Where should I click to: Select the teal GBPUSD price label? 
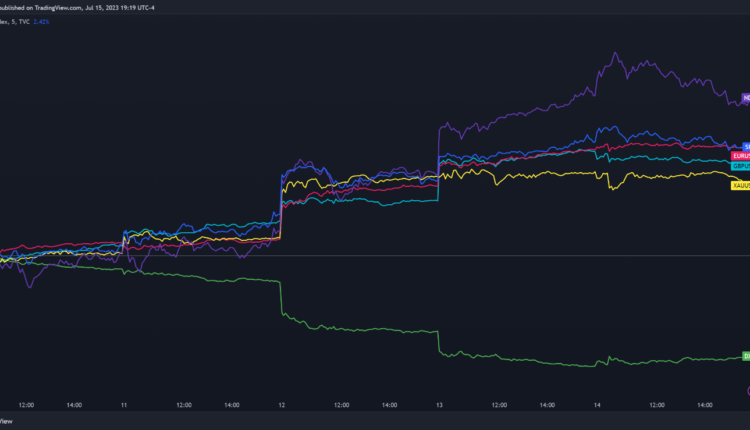[x=741, y=166]
